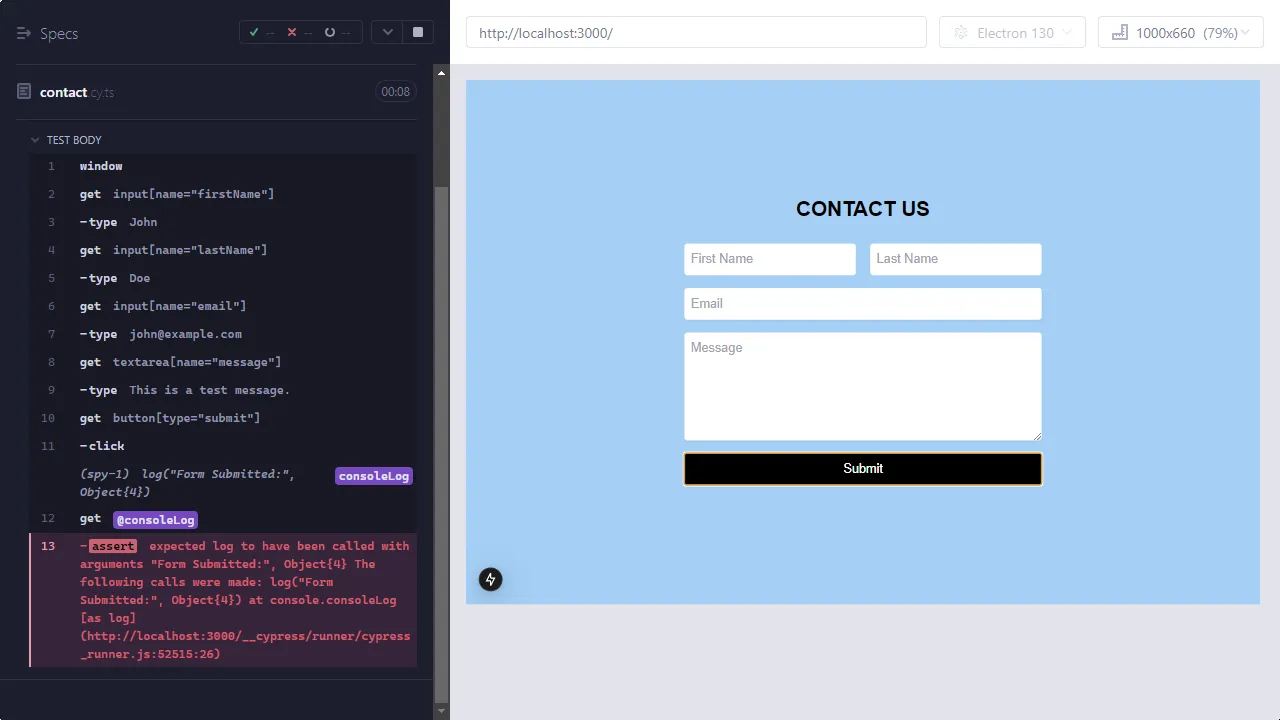
Task: Open the Electron 130 browser dropdown
Action: (x=1012, y=33)
